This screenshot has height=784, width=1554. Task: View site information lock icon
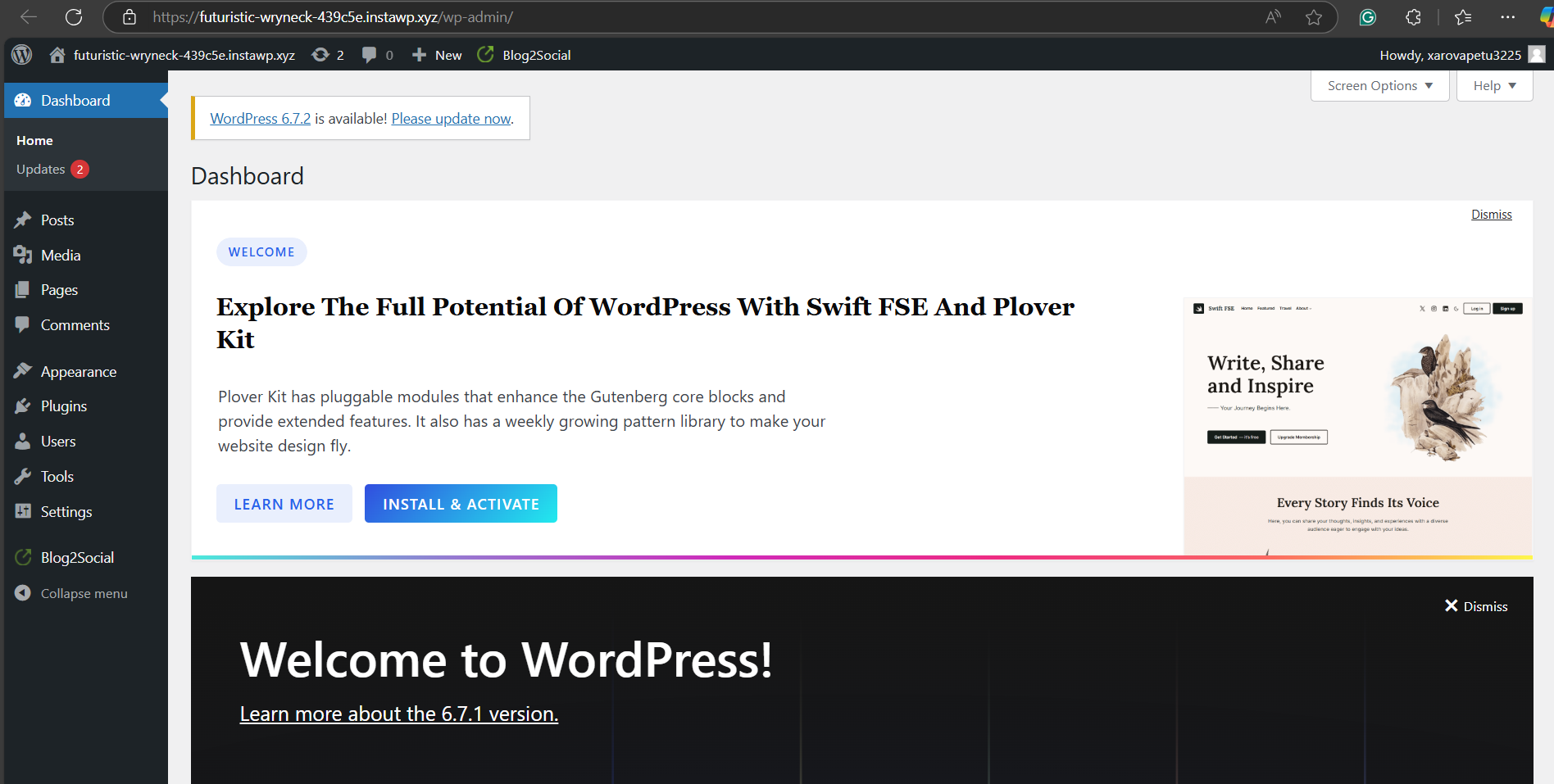(129, 17)
